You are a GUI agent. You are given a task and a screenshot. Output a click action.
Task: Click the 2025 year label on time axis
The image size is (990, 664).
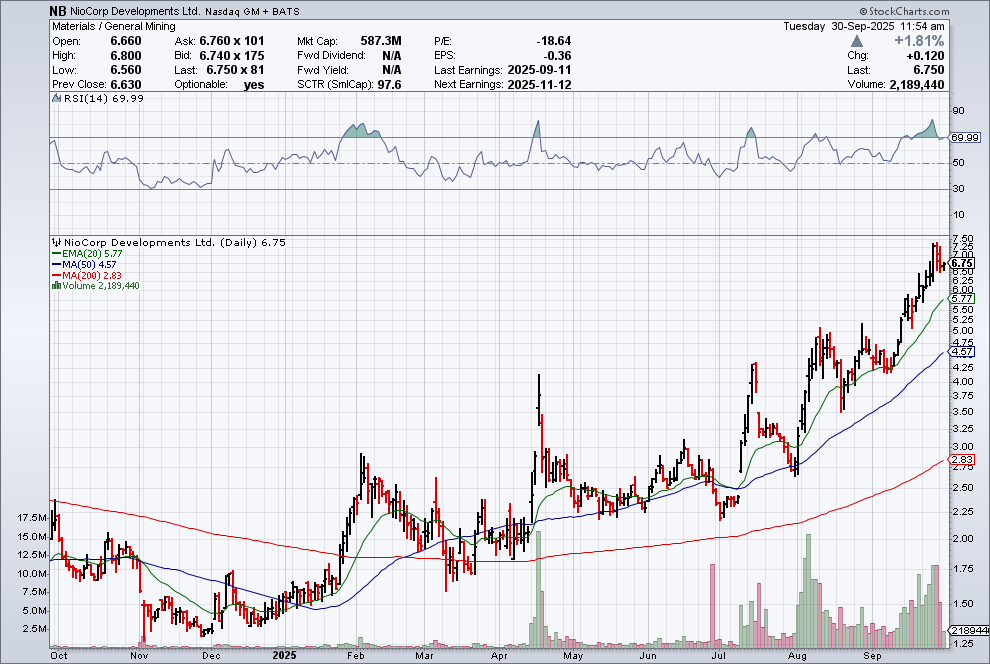pos(285,655)
